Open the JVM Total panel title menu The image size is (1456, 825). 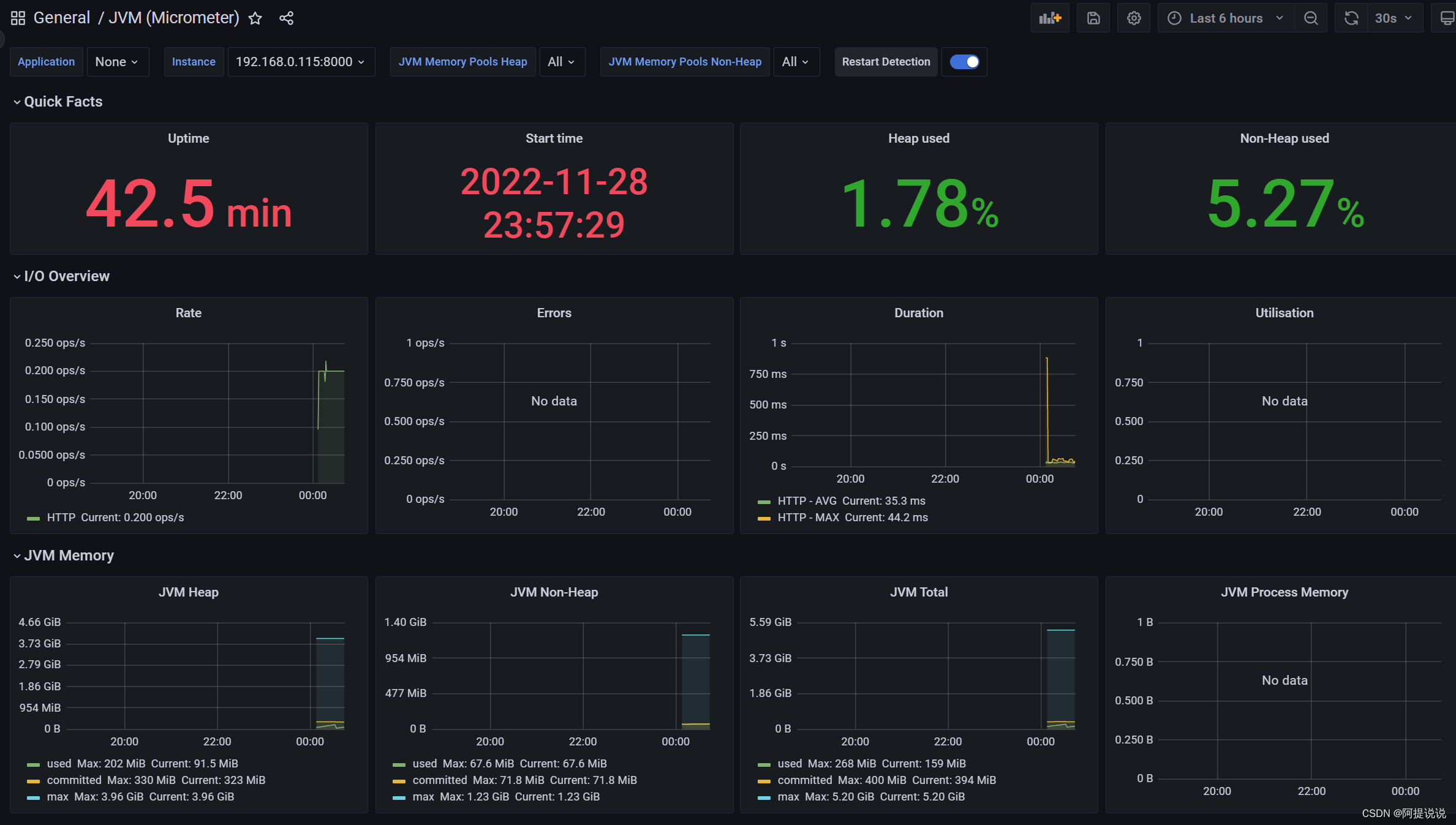tap(919, 592)
